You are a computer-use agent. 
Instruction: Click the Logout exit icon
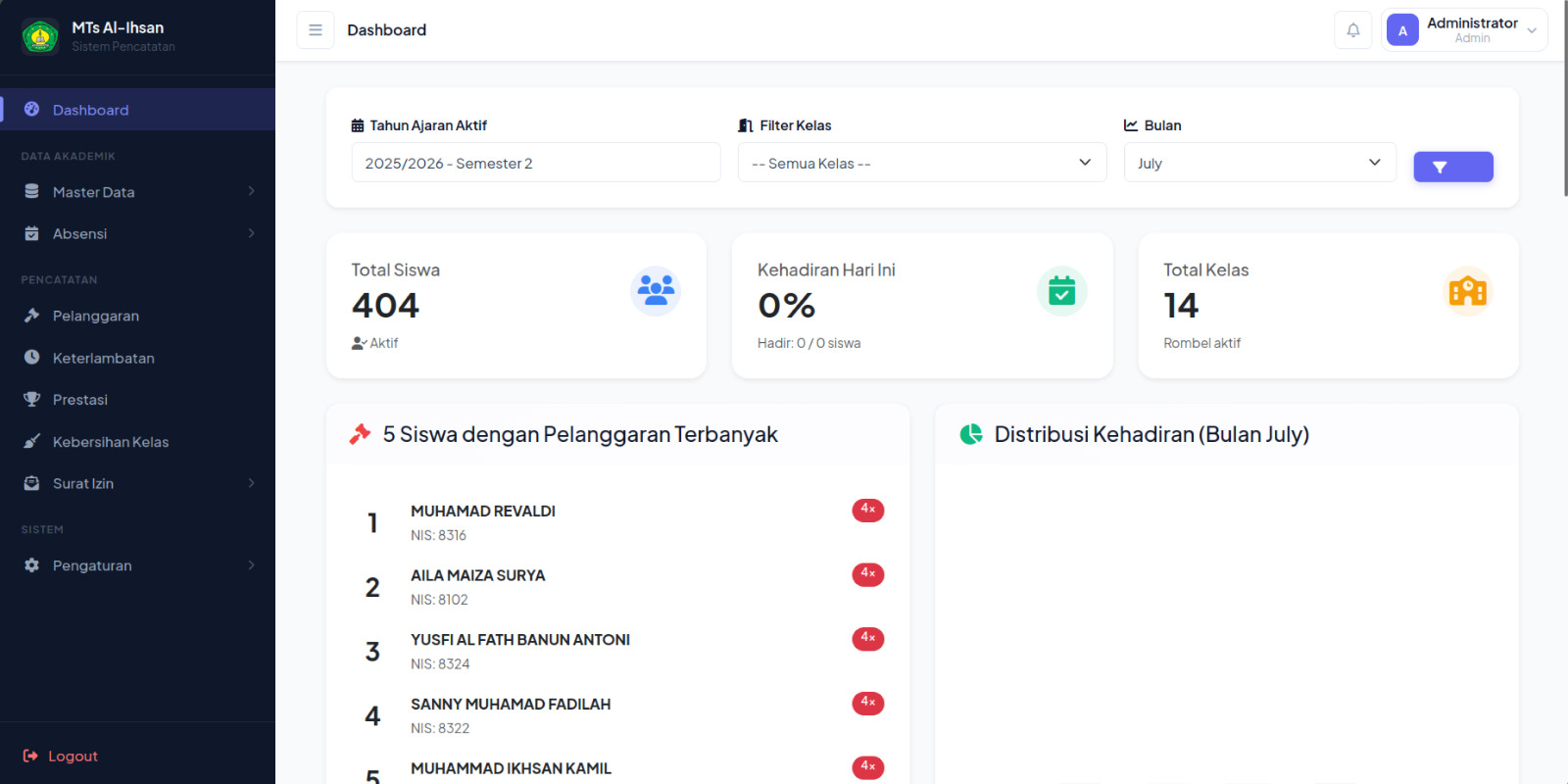tap(30, 756)
